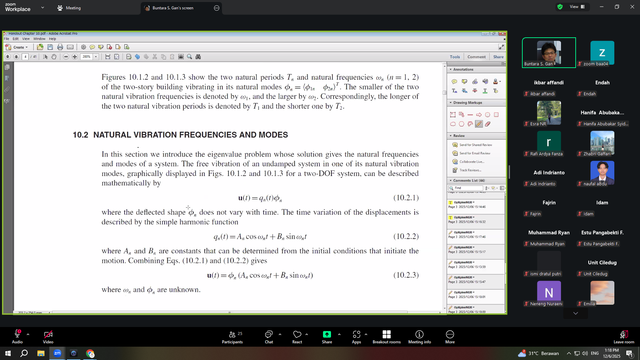Choose the Select tool arrow cursor
The height and width of the screenshot is (360, 640).
(45, 57)
